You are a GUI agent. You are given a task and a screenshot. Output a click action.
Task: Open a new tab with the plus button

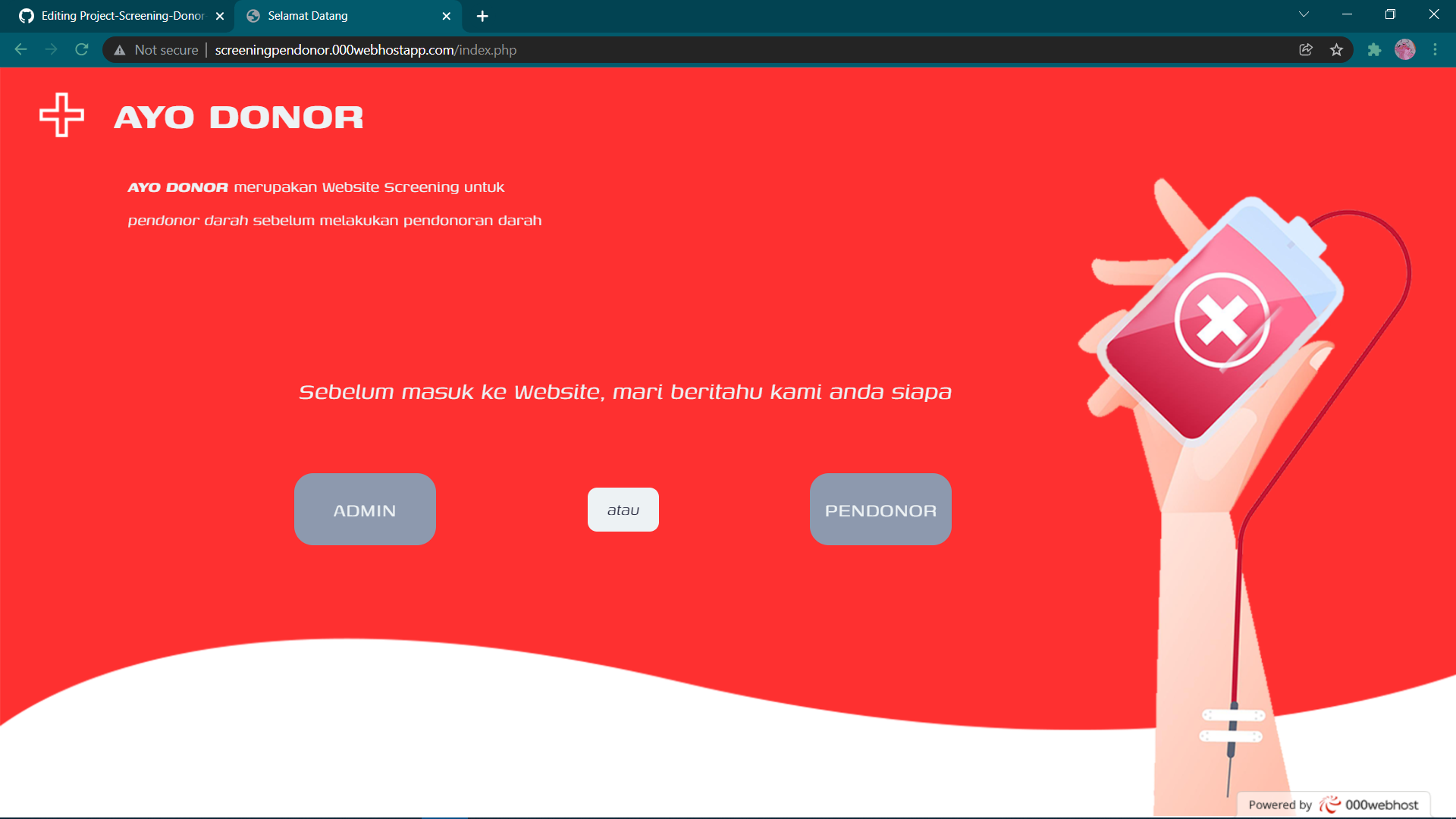pos(482,16)
